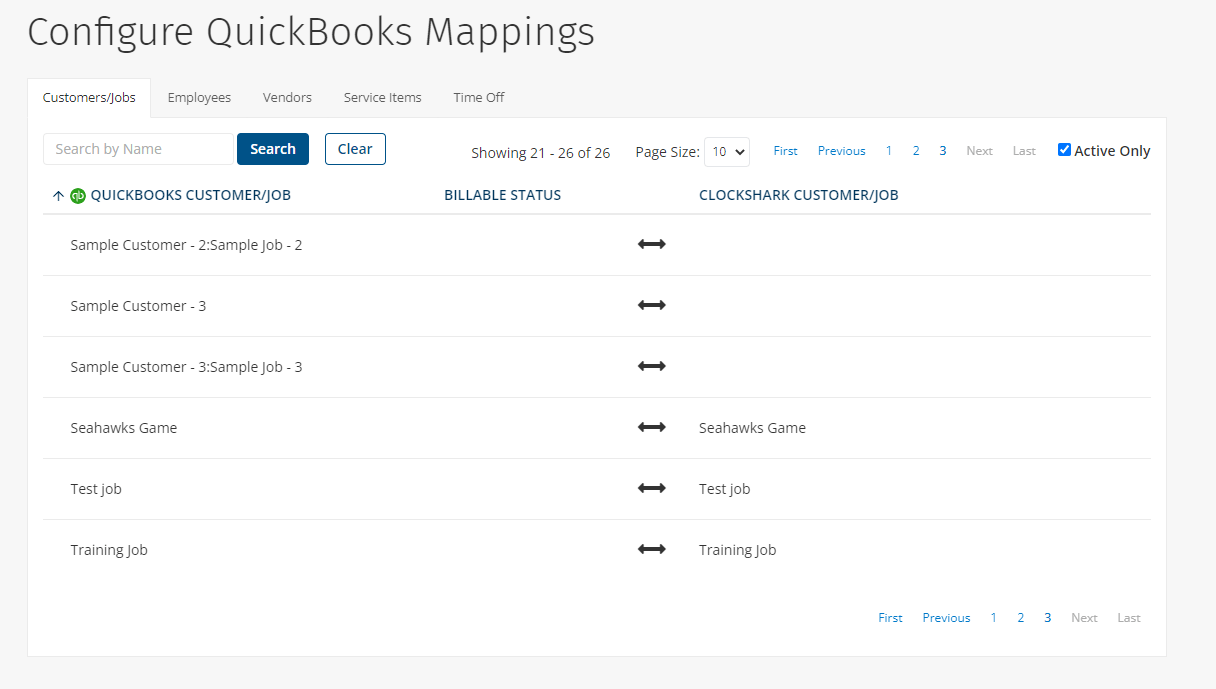Click the mapping arrow for Test job

tap(652, 488)
